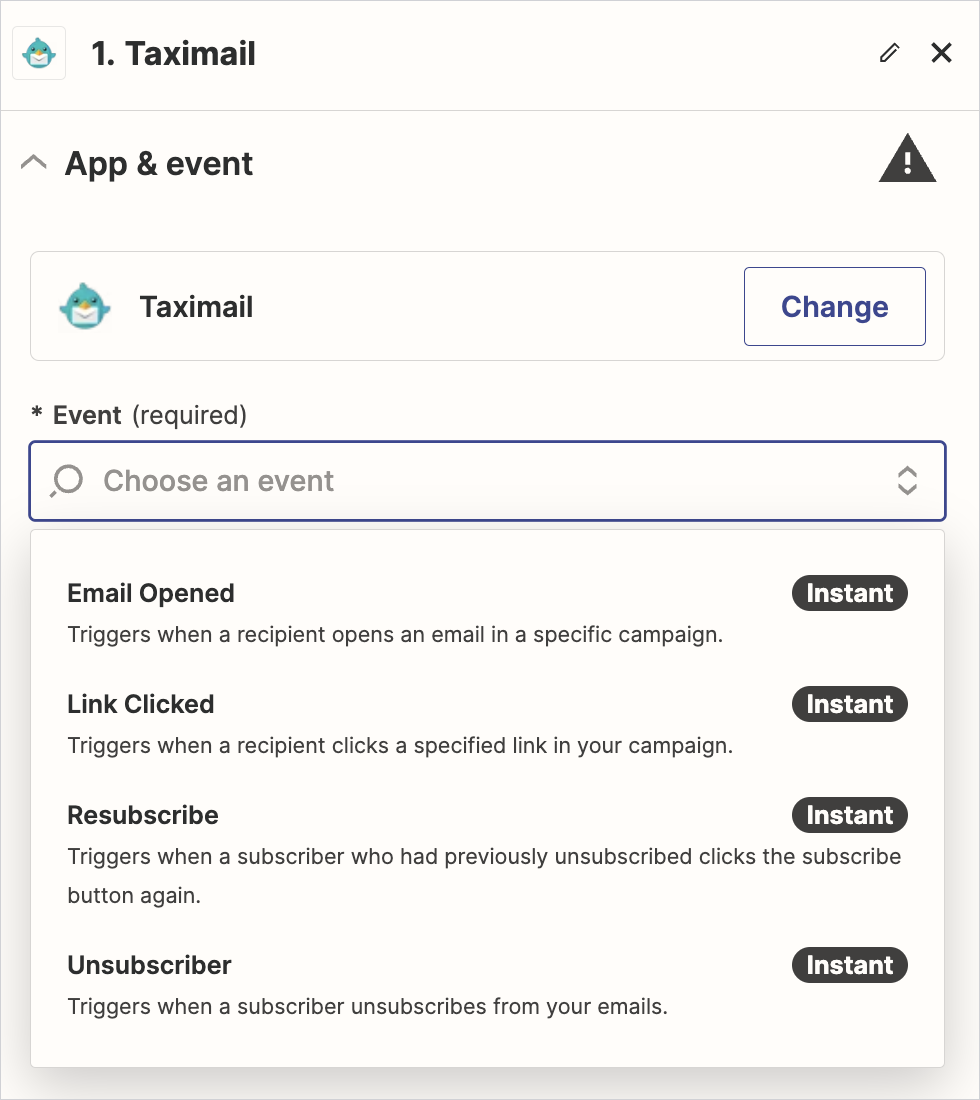Click the App & event heading text
The width and height of the screenshot is (980, 1100).
(x=159, y=164)
